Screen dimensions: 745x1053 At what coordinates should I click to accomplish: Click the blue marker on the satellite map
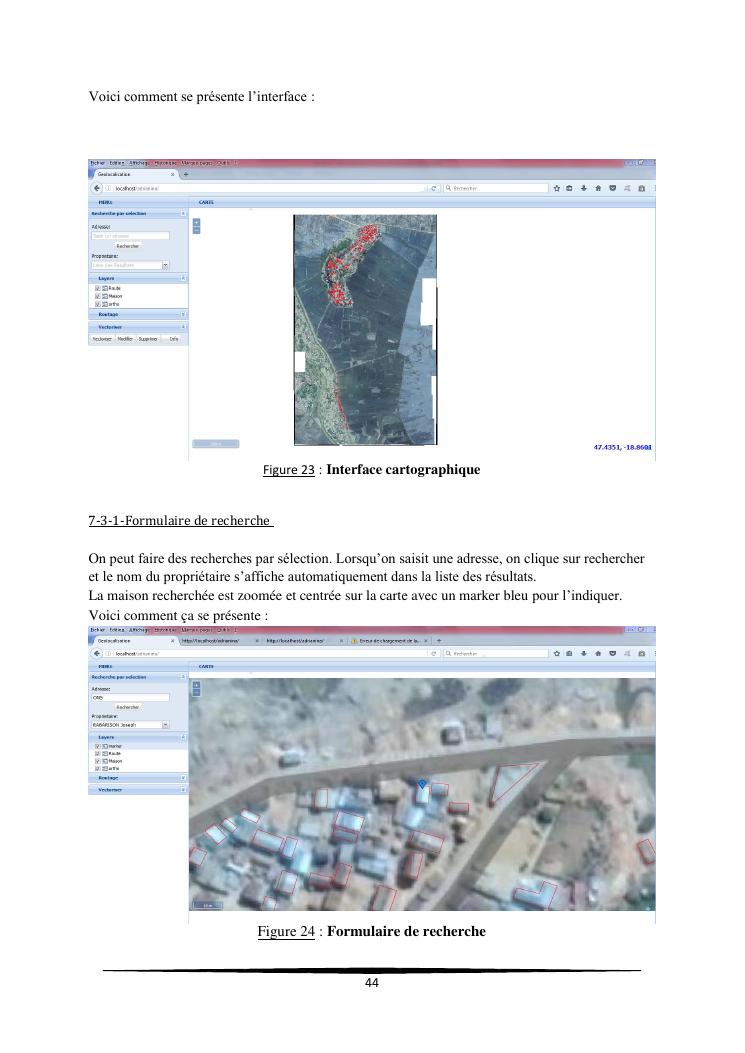coord(422,783)
